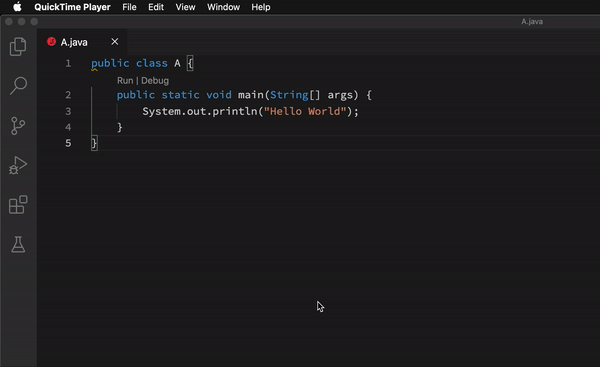Open the QuickTime Player menu
Screen dimensions: 600x367
72,7
